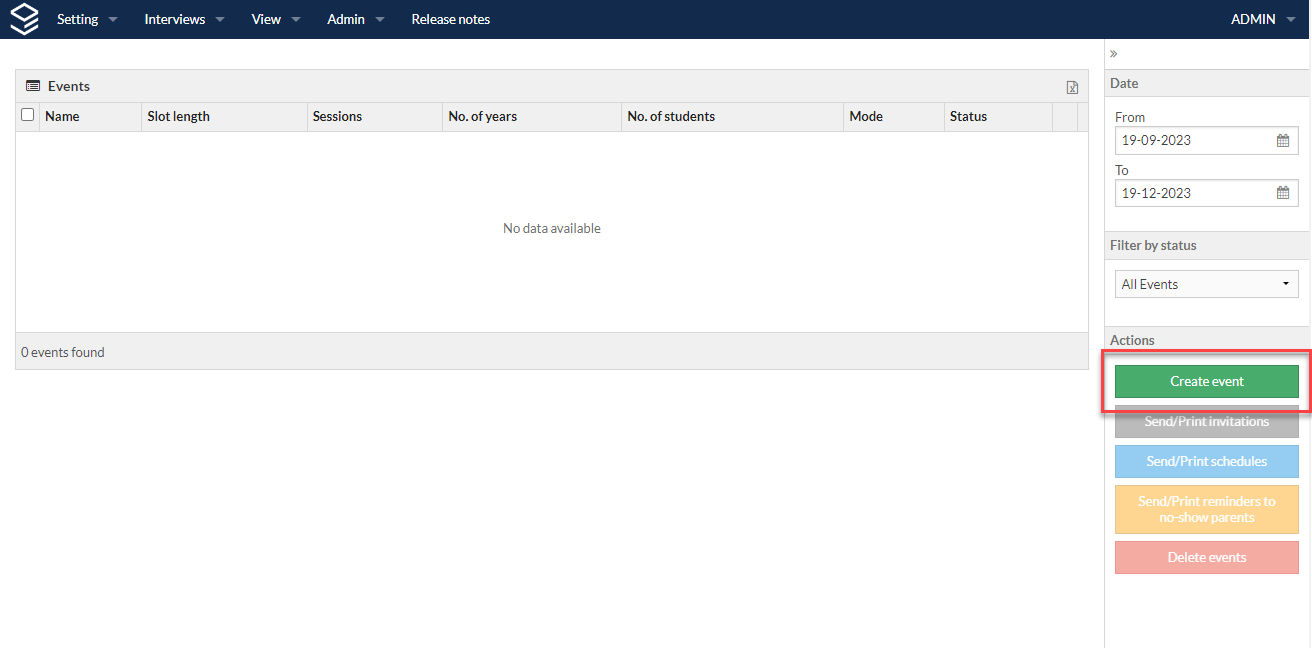Viewport: 1312px width, 648px height.
Task: Sort by the Mode column header
Action: [x=894, y=116]
